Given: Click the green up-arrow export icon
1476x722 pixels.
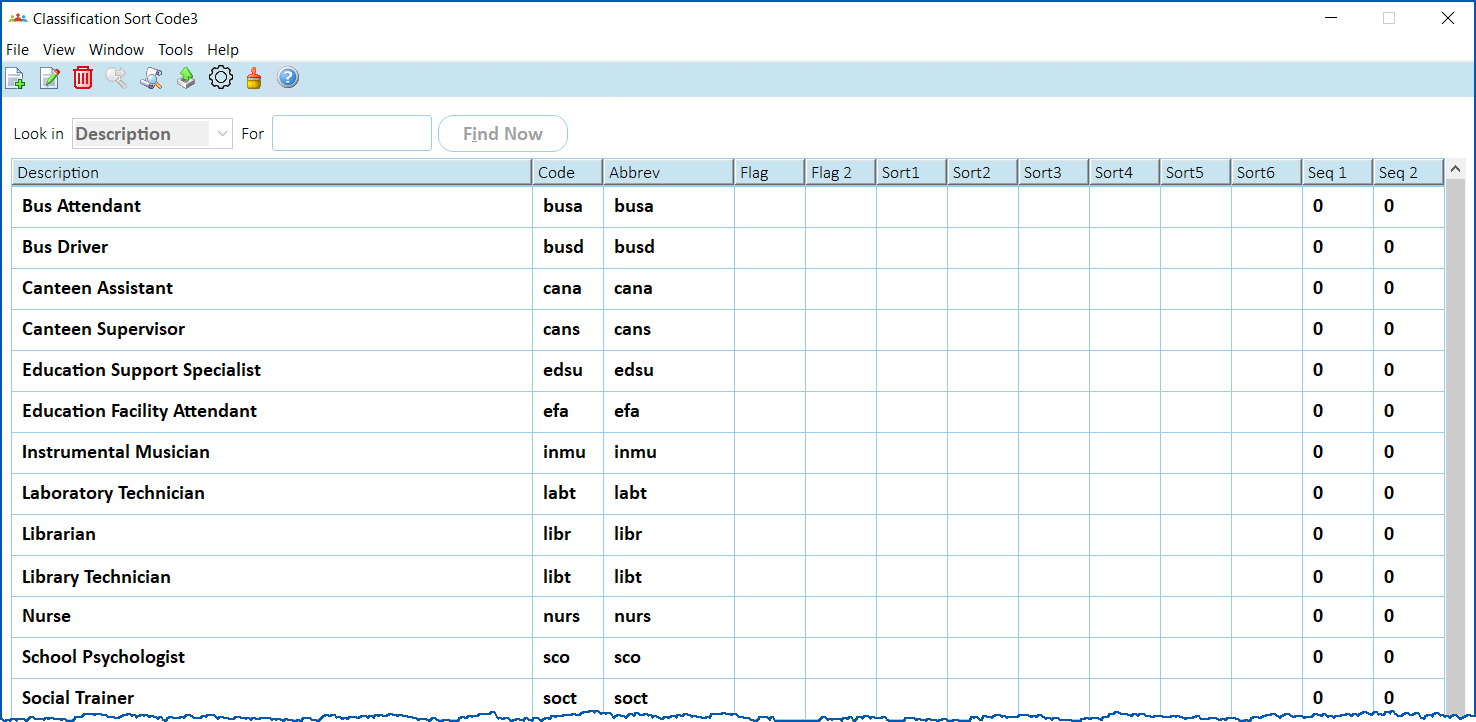Looking at the screenshot, I should [186, 78].
